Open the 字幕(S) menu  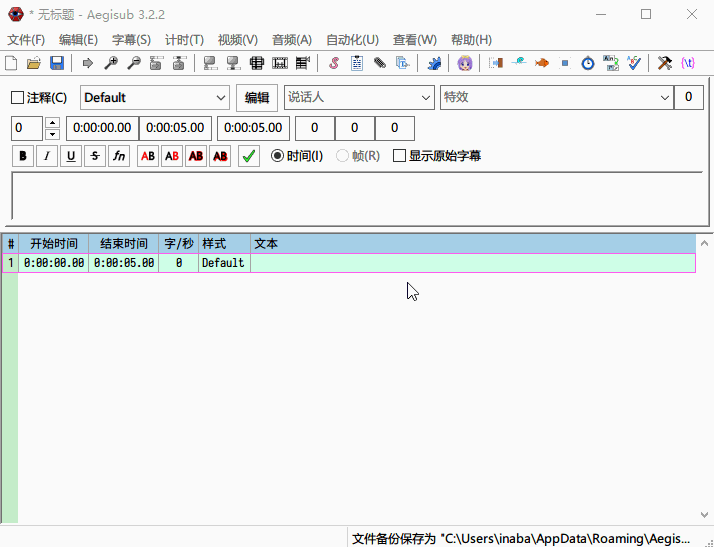(131, 40)
